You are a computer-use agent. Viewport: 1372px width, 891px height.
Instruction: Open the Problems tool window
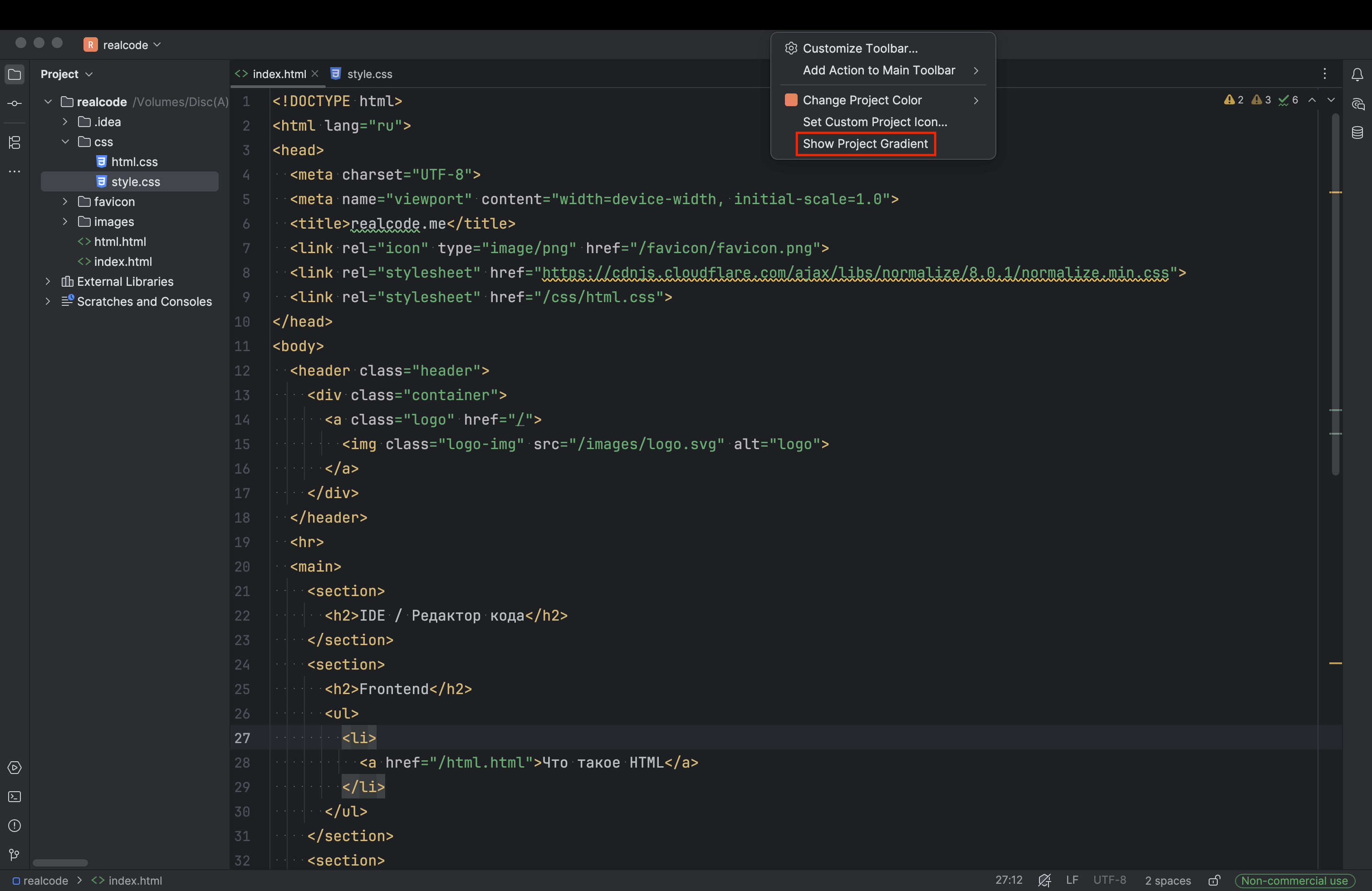[15, 825]
